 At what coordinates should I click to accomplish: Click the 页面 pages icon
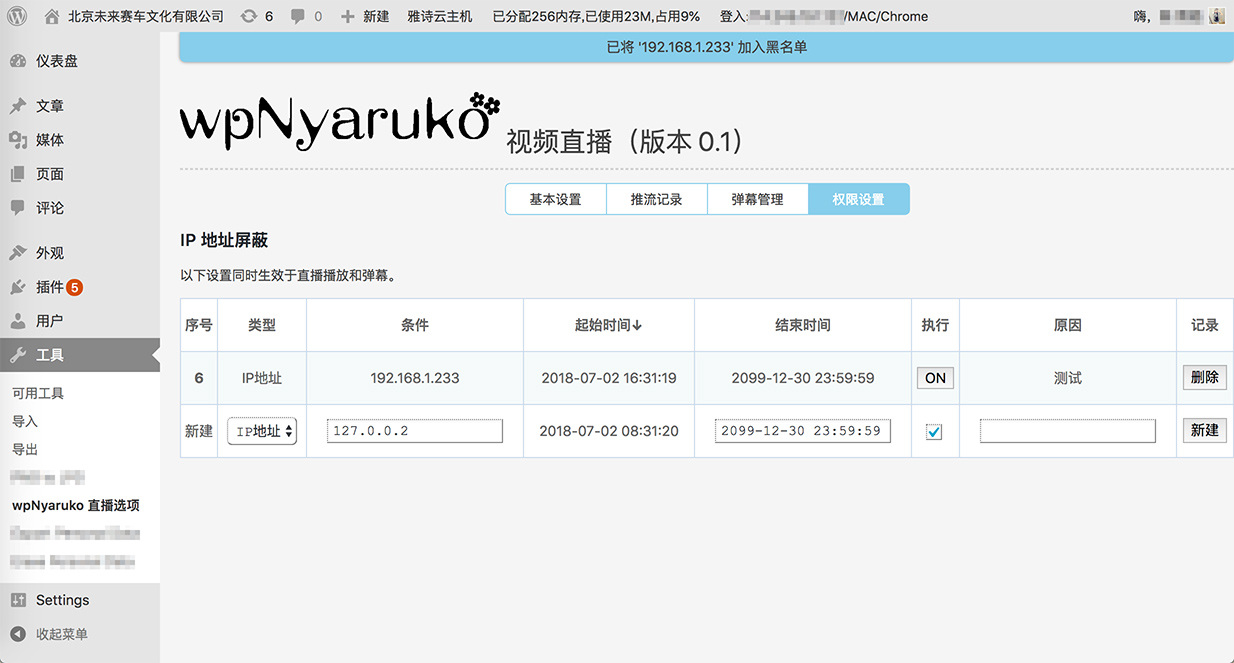click(18, 174)
